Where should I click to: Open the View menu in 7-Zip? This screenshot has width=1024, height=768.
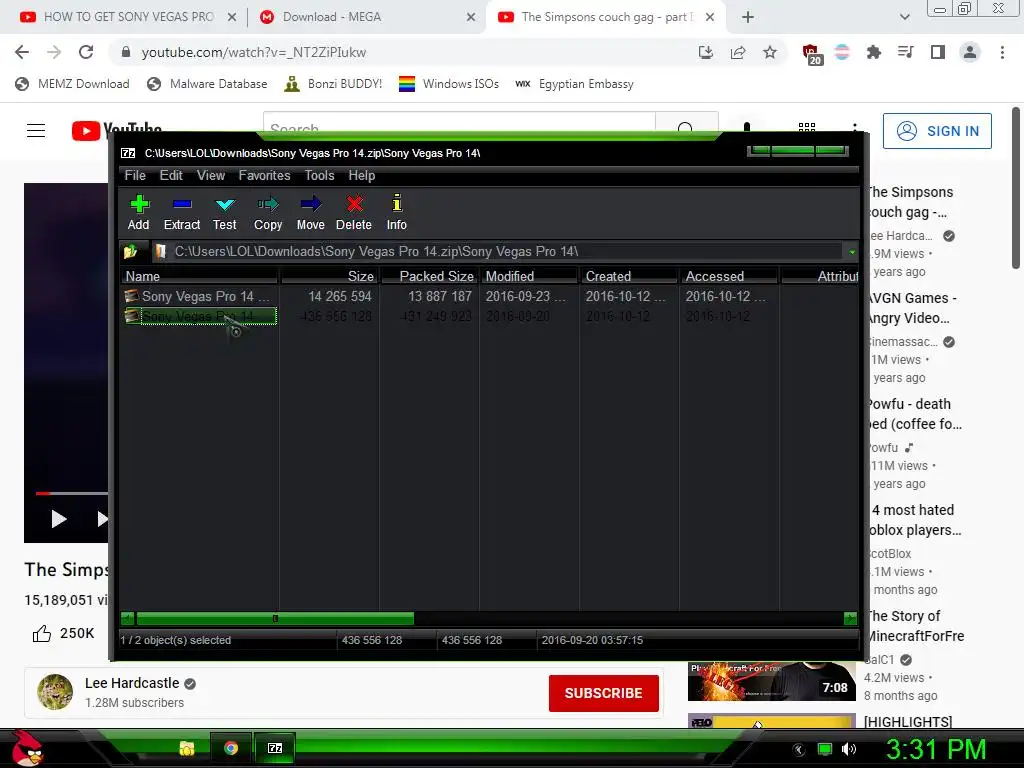211,176
